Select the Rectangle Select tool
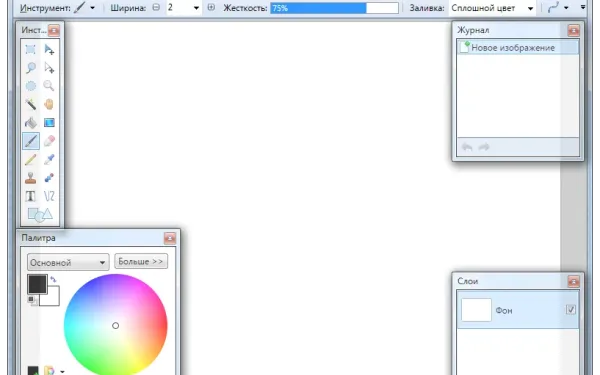Image resolution: width=600 pixels, height=375 pixels. (31, 49)
